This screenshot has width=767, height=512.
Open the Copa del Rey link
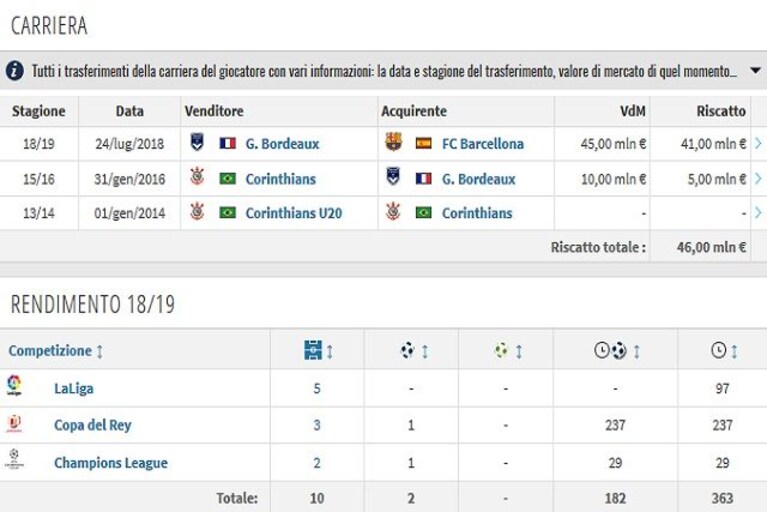point(92,425)
